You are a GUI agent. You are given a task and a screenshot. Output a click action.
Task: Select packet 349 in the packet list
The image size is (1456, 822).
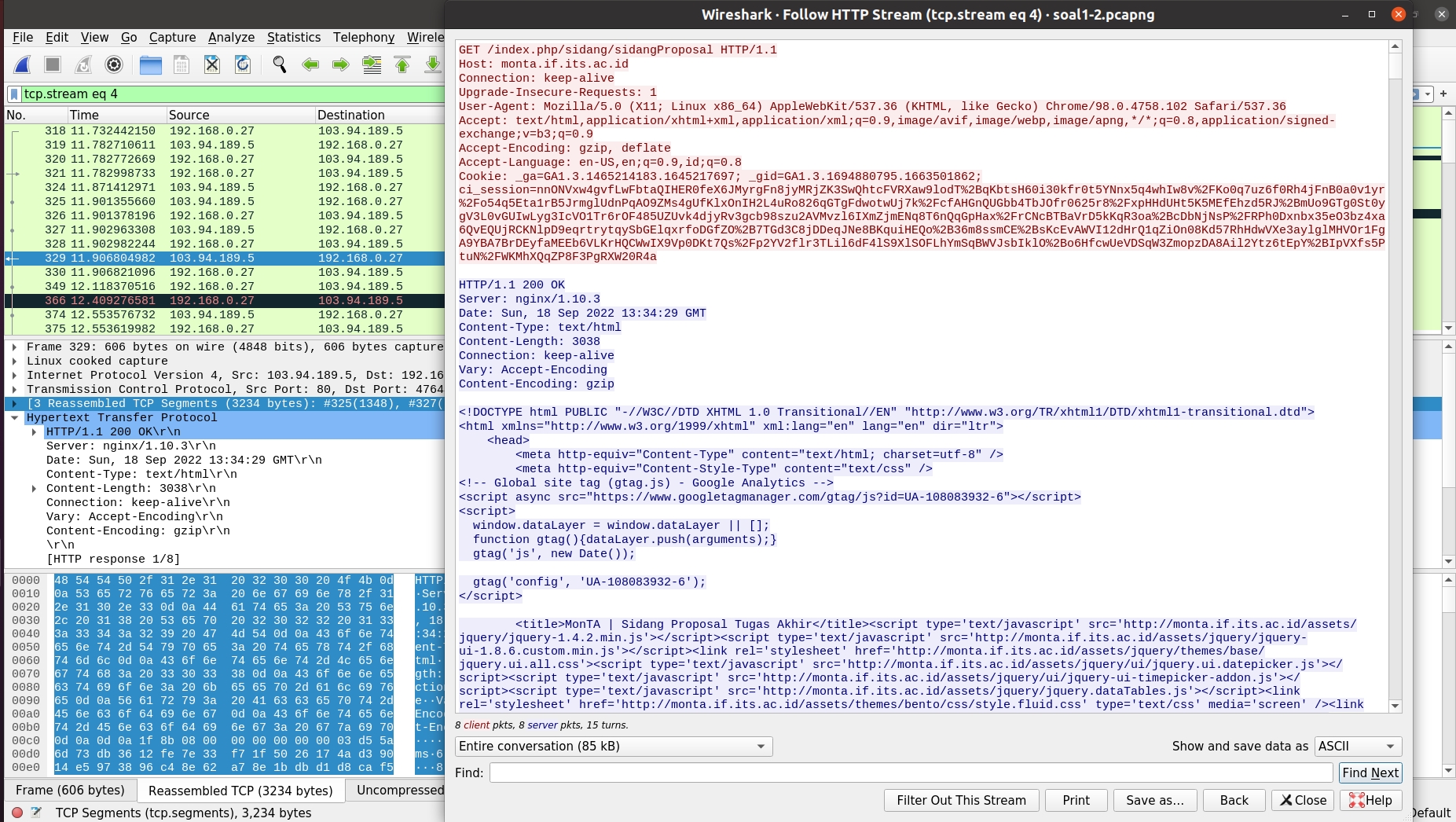225,286
